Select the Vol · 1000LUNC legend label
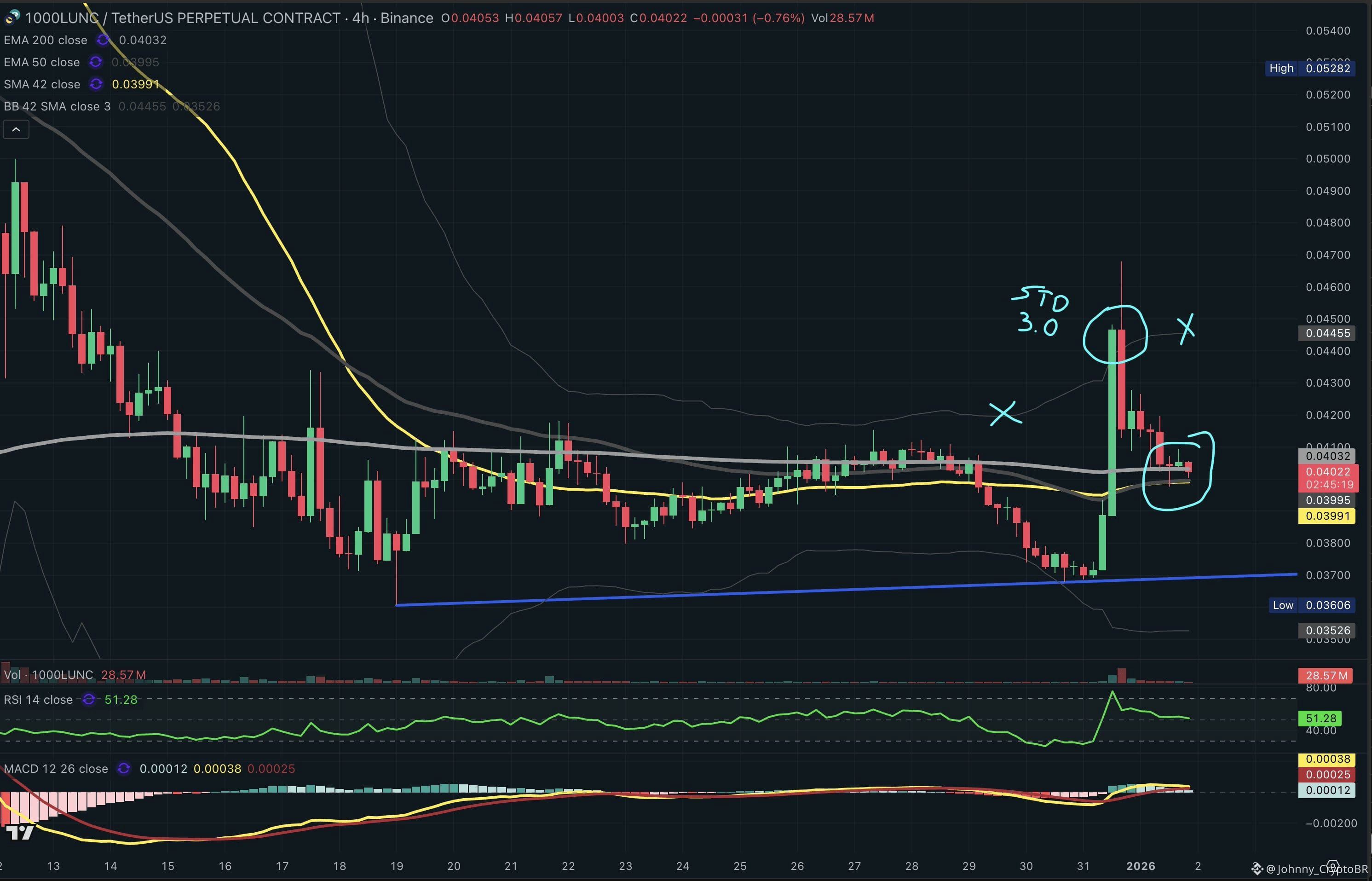Viewport: 1372px width, 881px height. point(49,674)
